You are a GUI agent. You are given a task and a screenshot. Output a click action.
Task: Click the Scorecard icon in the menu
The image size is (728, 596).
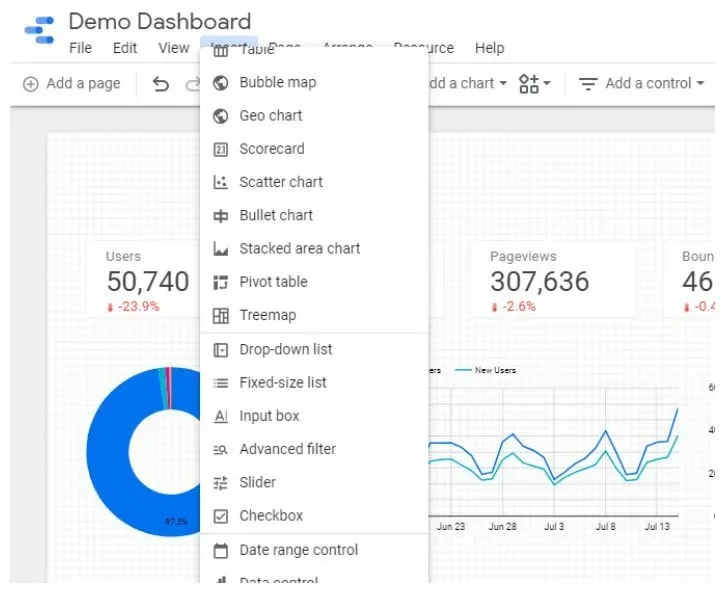point(221,149)
